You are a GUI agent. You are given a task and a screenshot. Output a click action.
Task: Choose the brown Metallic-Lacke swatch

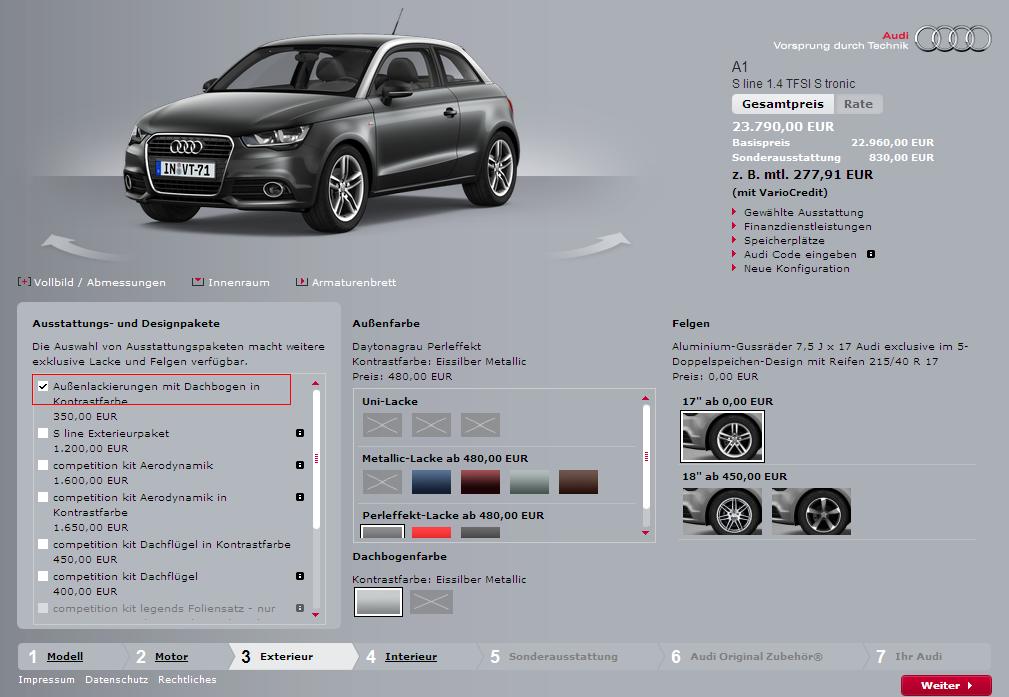click(578, 481)
